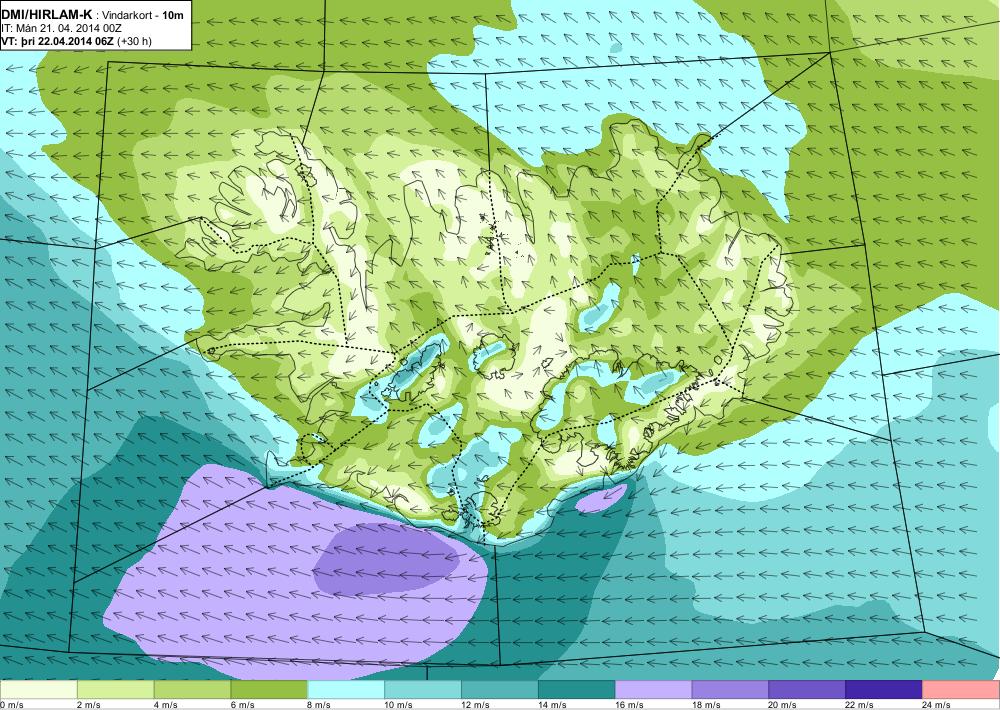The width and height of the screenshot is (1000, 710).
Task: Click the "DMI/HIRLAM-K" title text
Action: click(x=47, y=15)
